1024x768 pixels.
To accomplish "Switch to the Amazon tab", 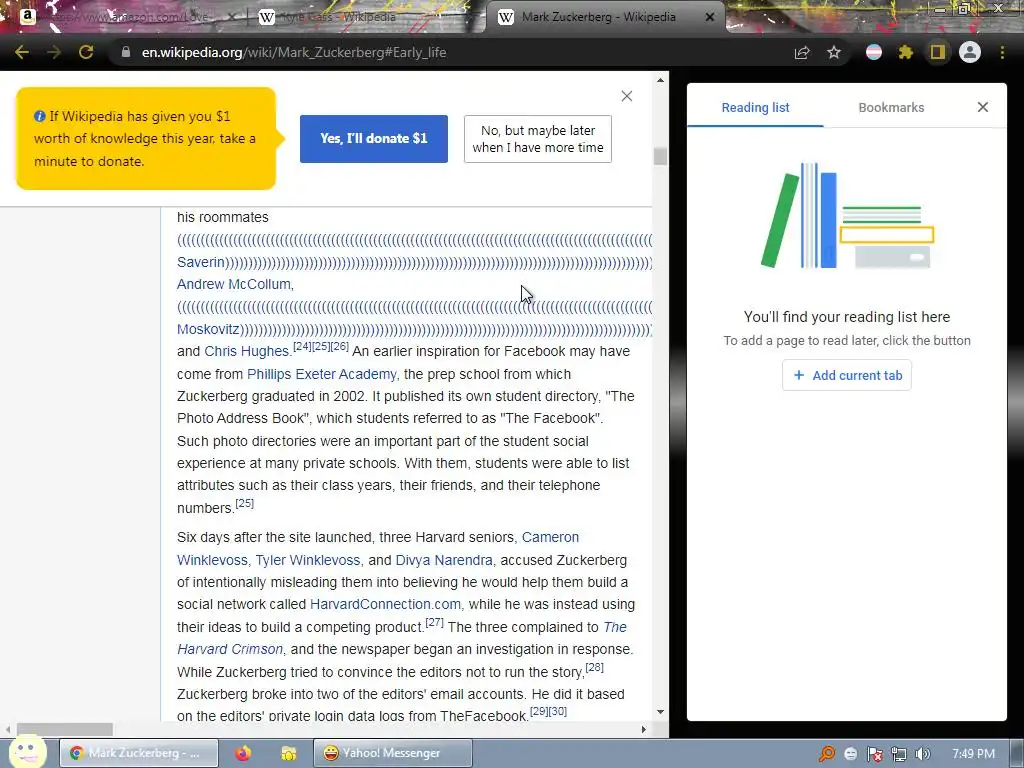I will click(124, 17).
